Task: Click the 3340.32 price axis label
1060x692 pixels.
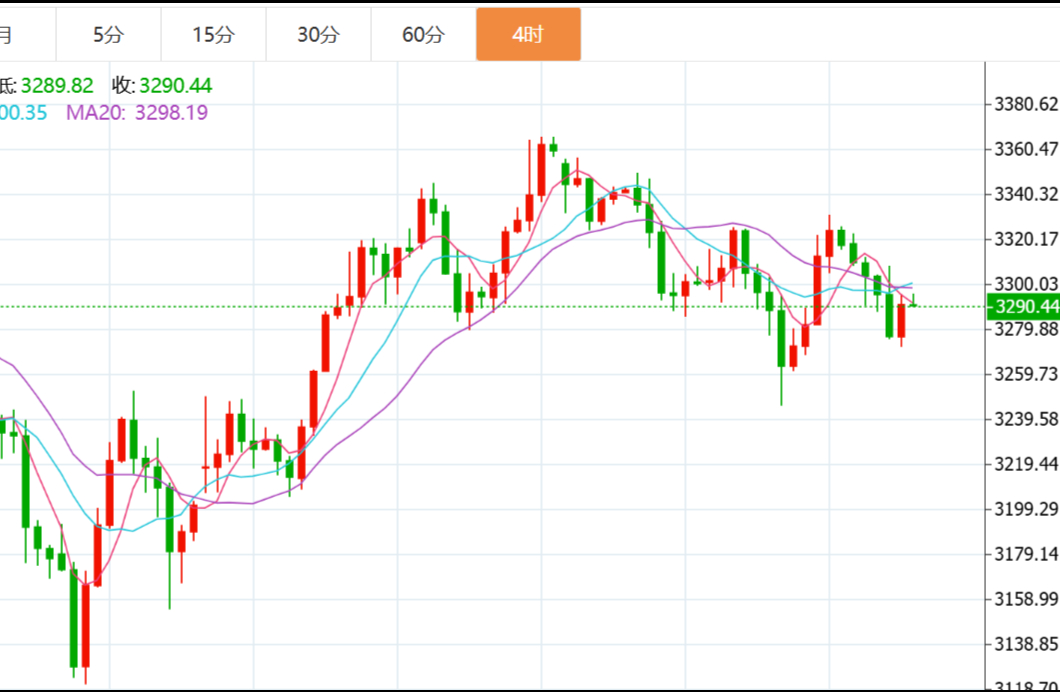Action: click(1024, 194)
